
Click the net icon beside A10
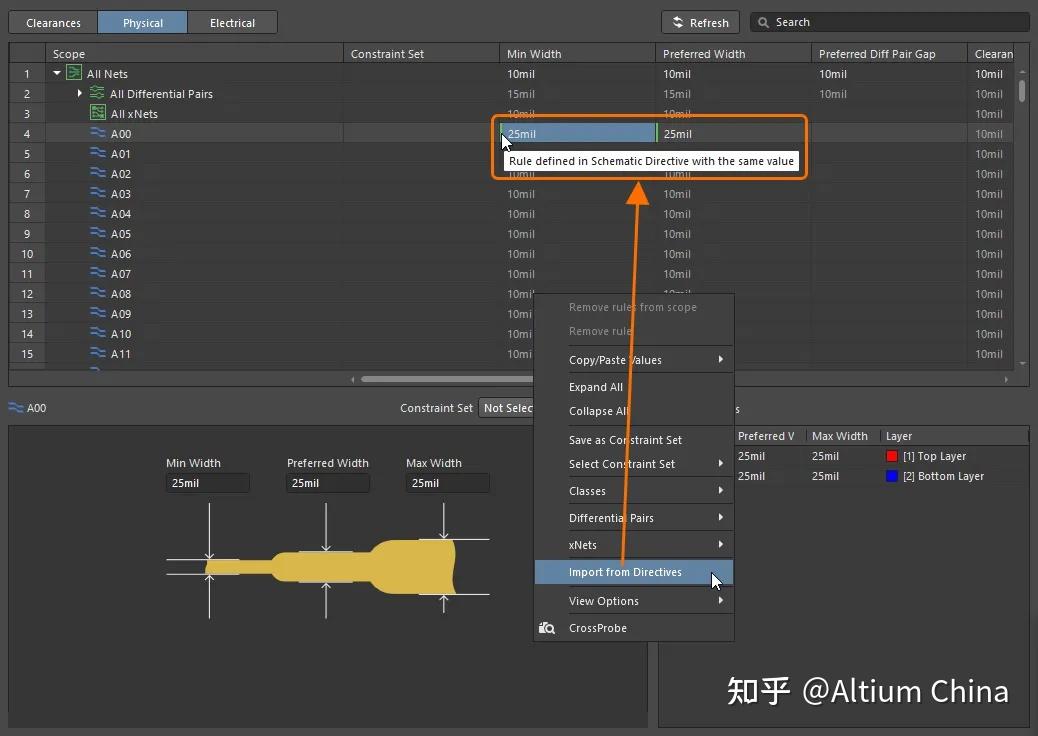(98, 333)
